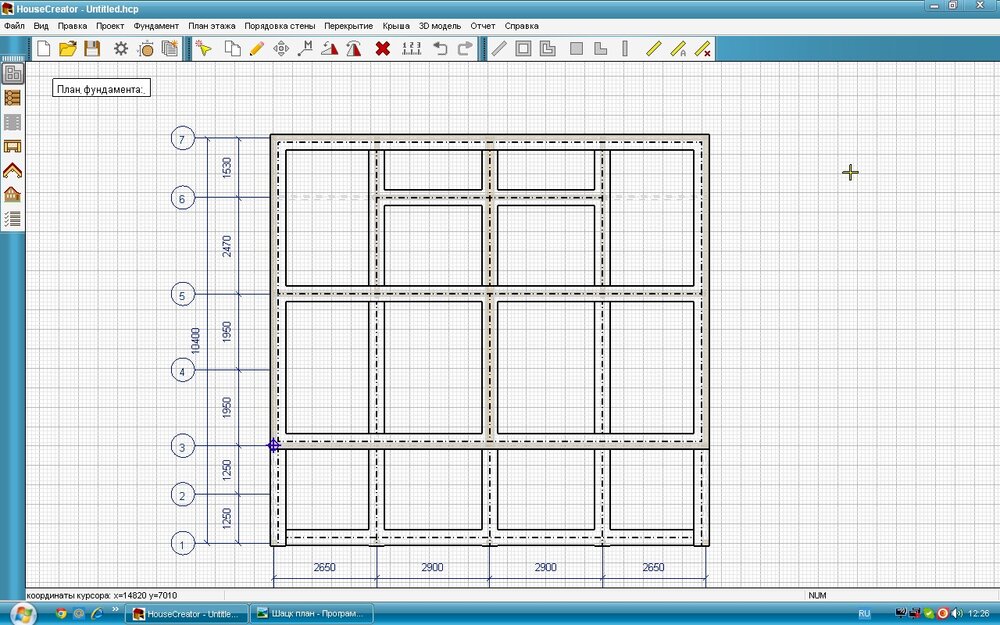
Task: Open the Отчет menu
Action: (483, 26)
